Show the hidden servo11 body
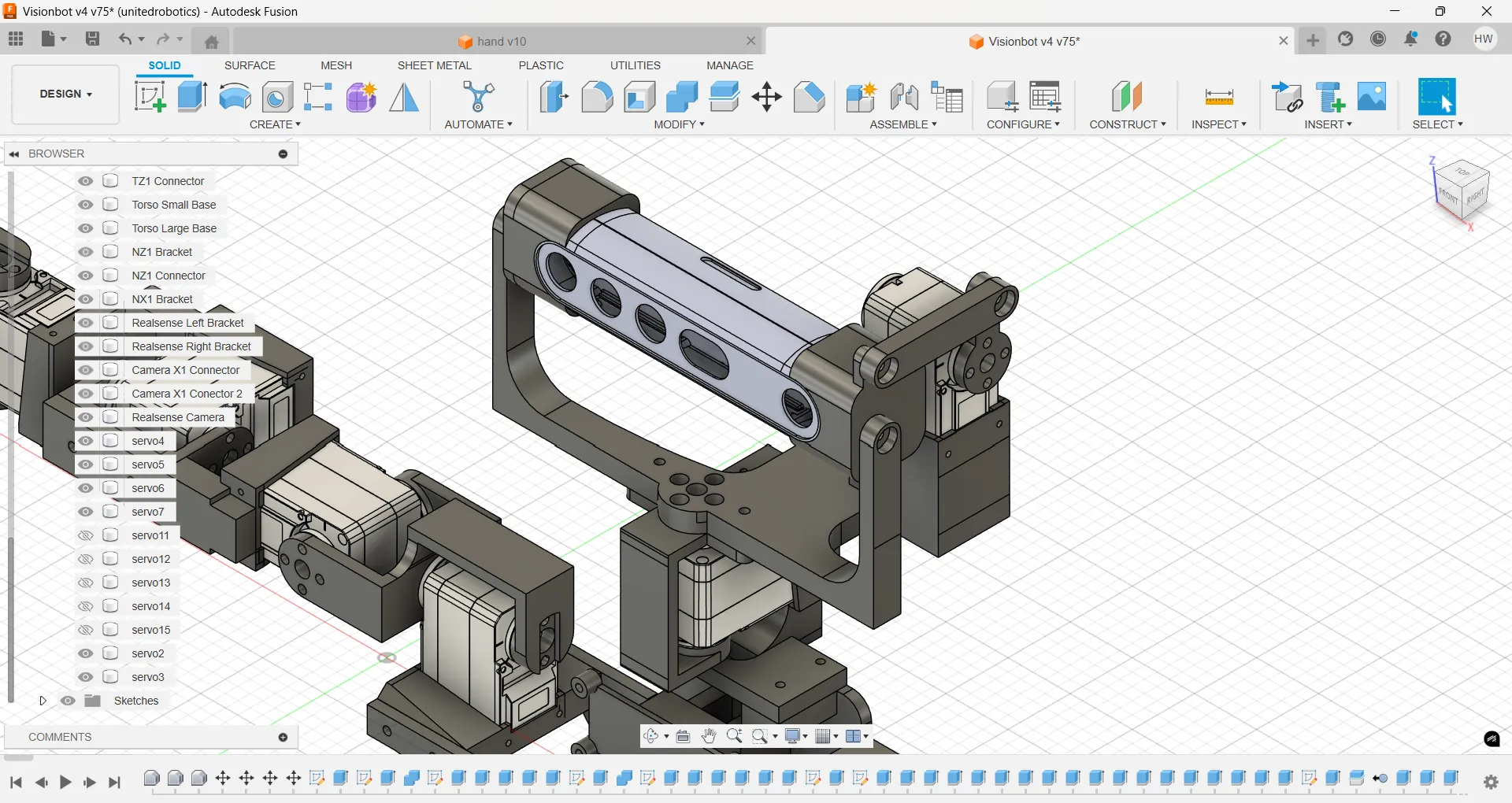Screen dimensions: 1512x803 (86, 535)
